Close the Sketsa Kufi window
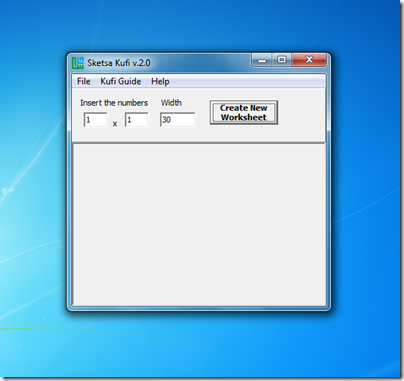 (309, 60)
